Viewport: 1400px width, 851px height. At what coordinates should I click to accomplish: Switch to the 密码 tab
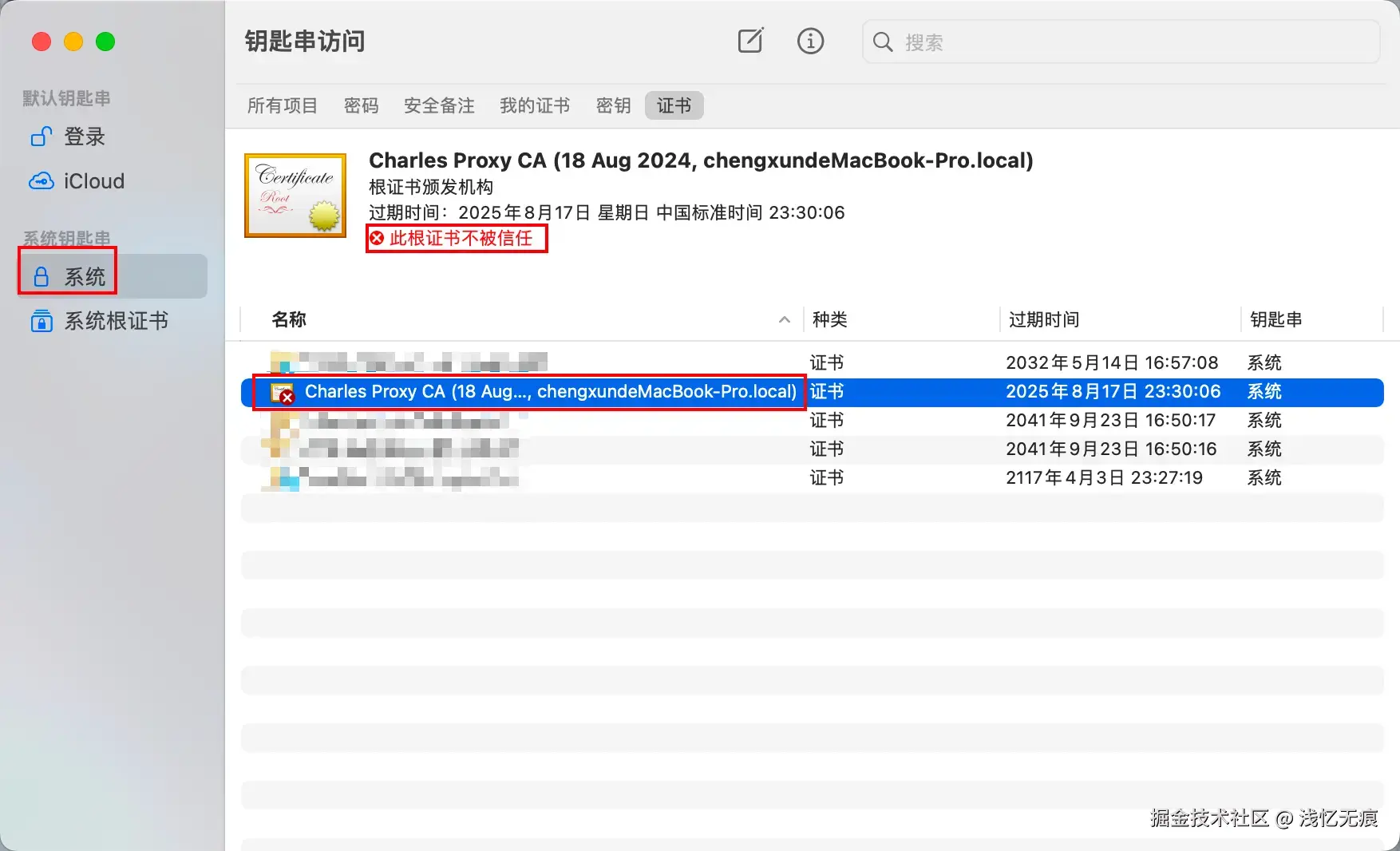click(x=361, y=105)
